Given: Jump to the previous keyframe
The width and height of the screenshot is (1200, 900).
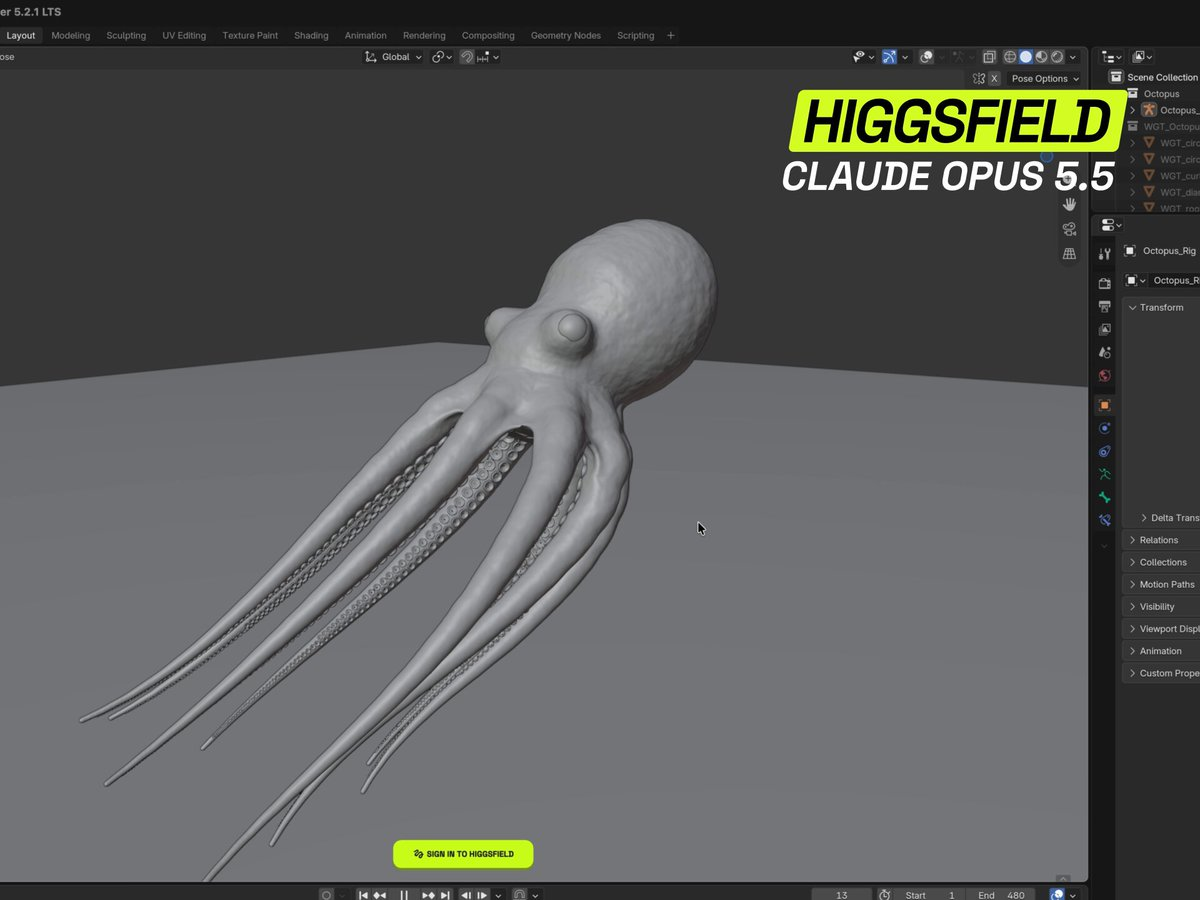Looking at the screenshot, I should (x=380, y=895).
